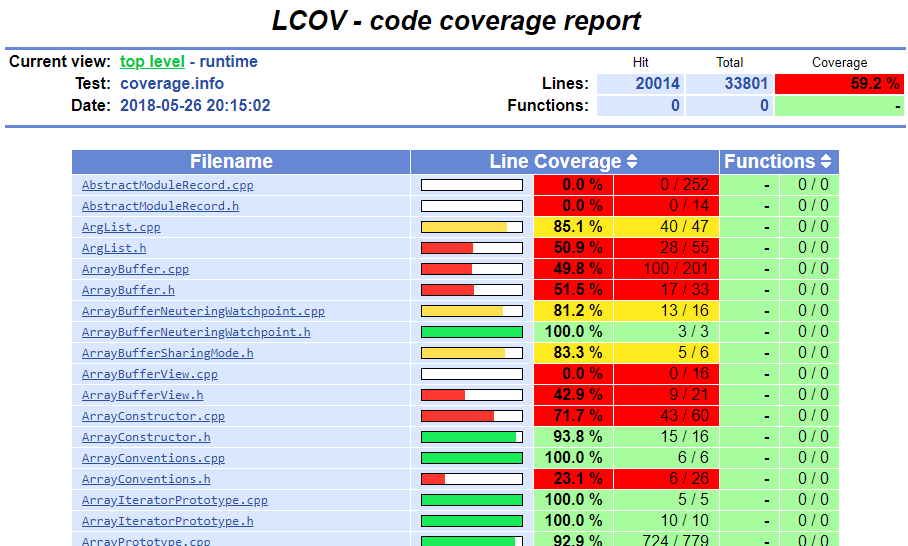Open ArrayBufferView.h file link

click(142, 395)
